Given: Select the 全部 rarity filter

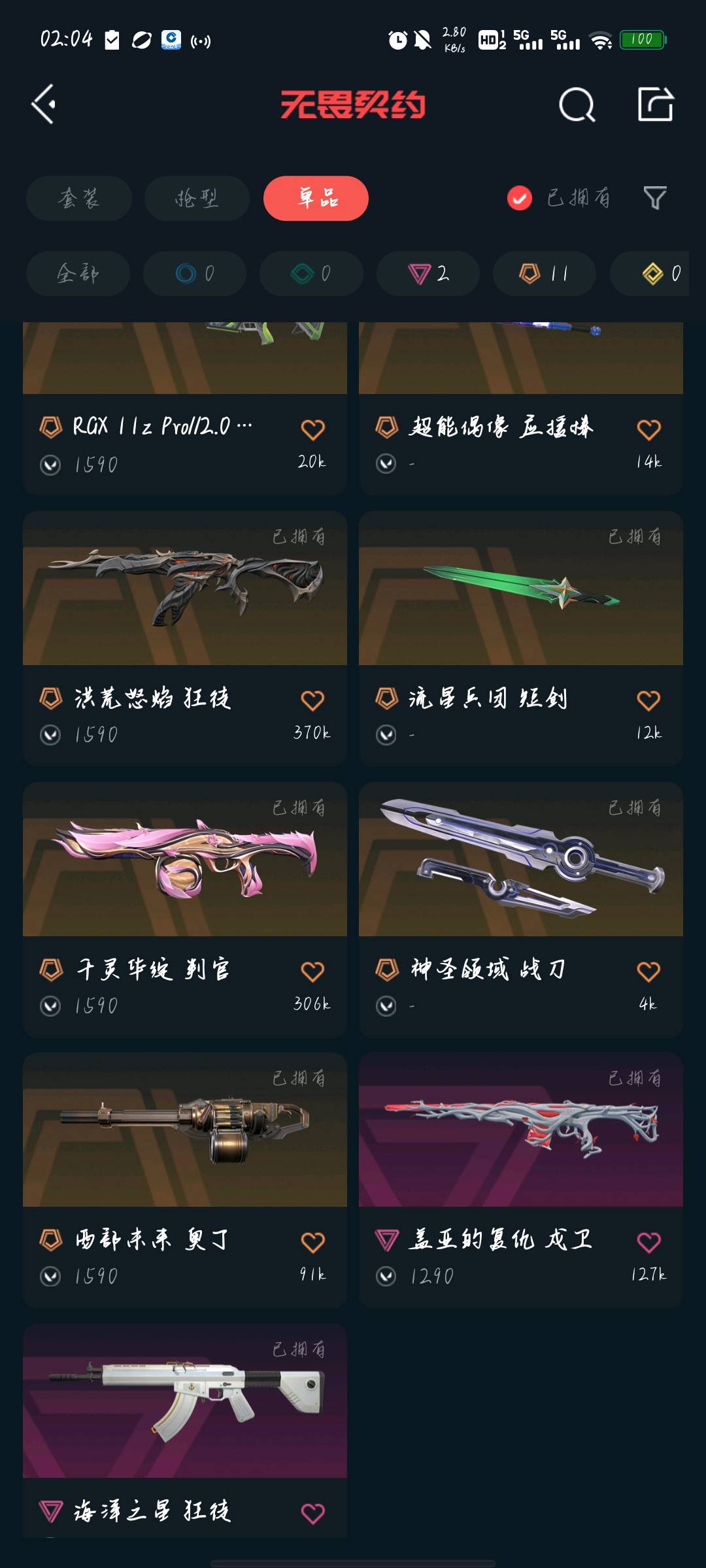Looking at the screenshot, I should 78,273.
